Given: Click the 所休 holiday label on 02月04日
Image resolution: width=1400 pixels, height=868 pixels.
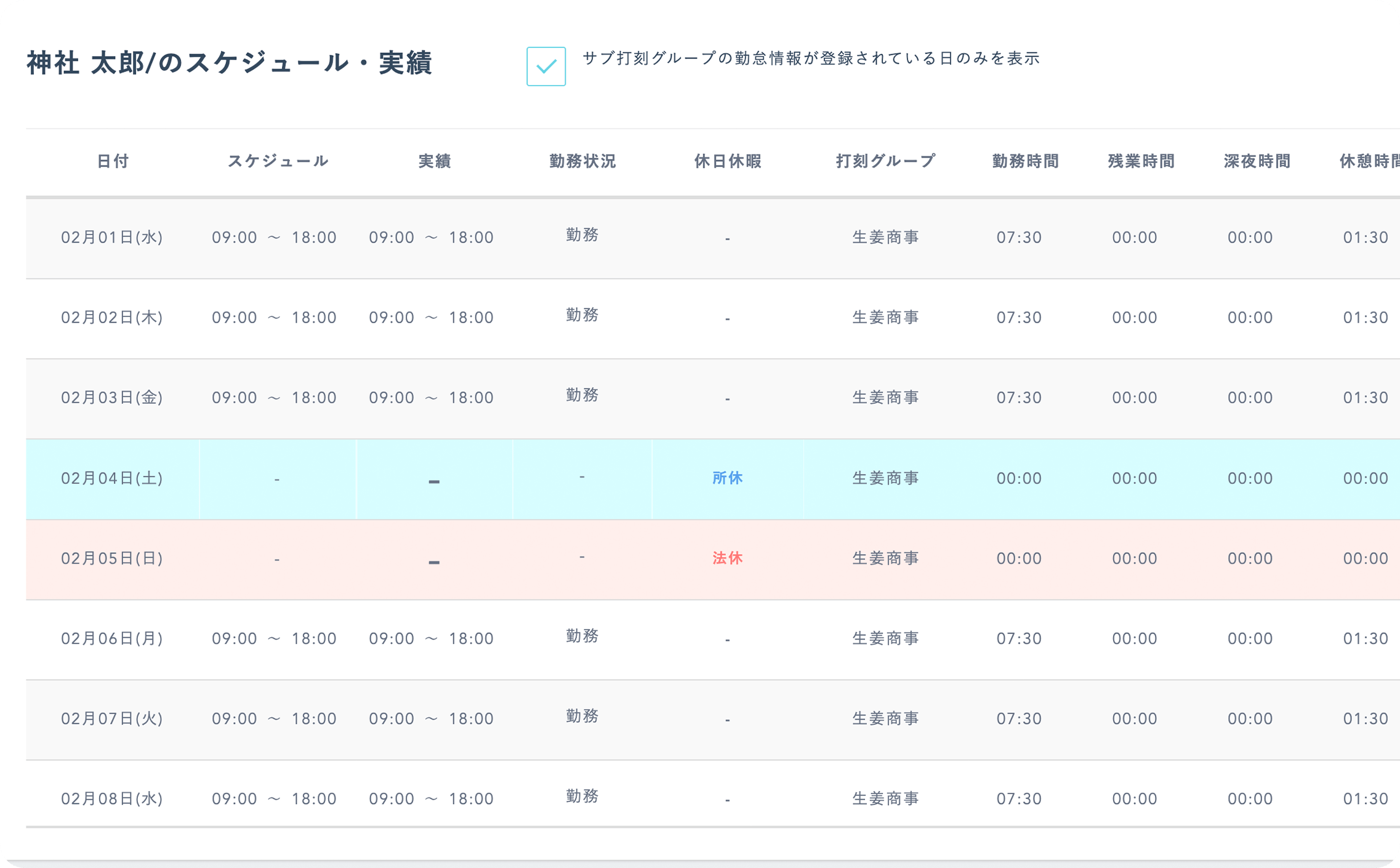Looking at the screenshot, I should (728, 478).
